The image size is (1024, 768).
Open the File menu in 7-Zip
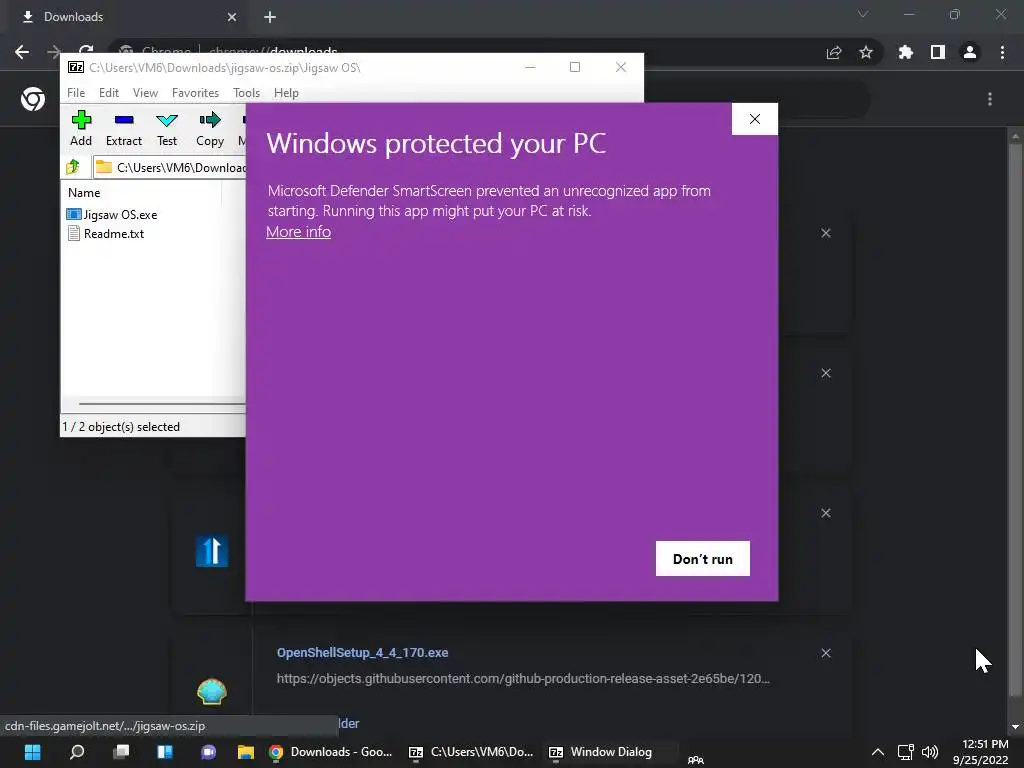tap(76, 93)
